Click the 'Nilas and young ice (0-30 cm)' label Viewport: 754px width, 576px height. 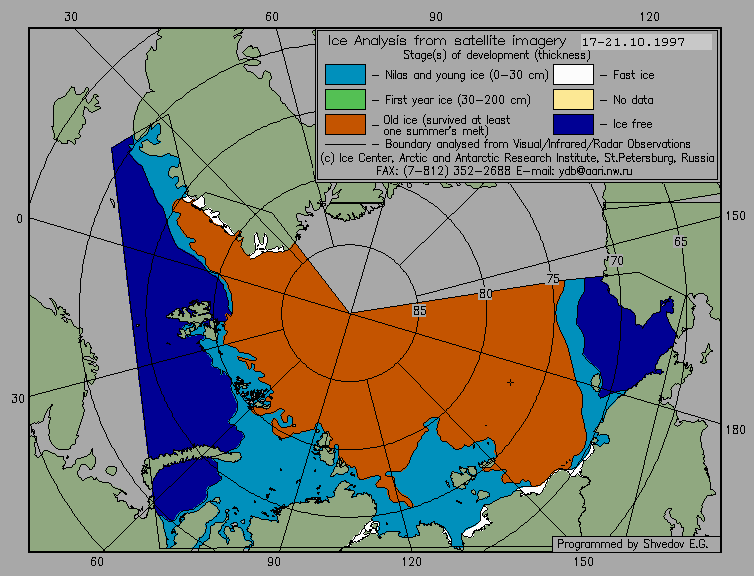coord(466,75)
